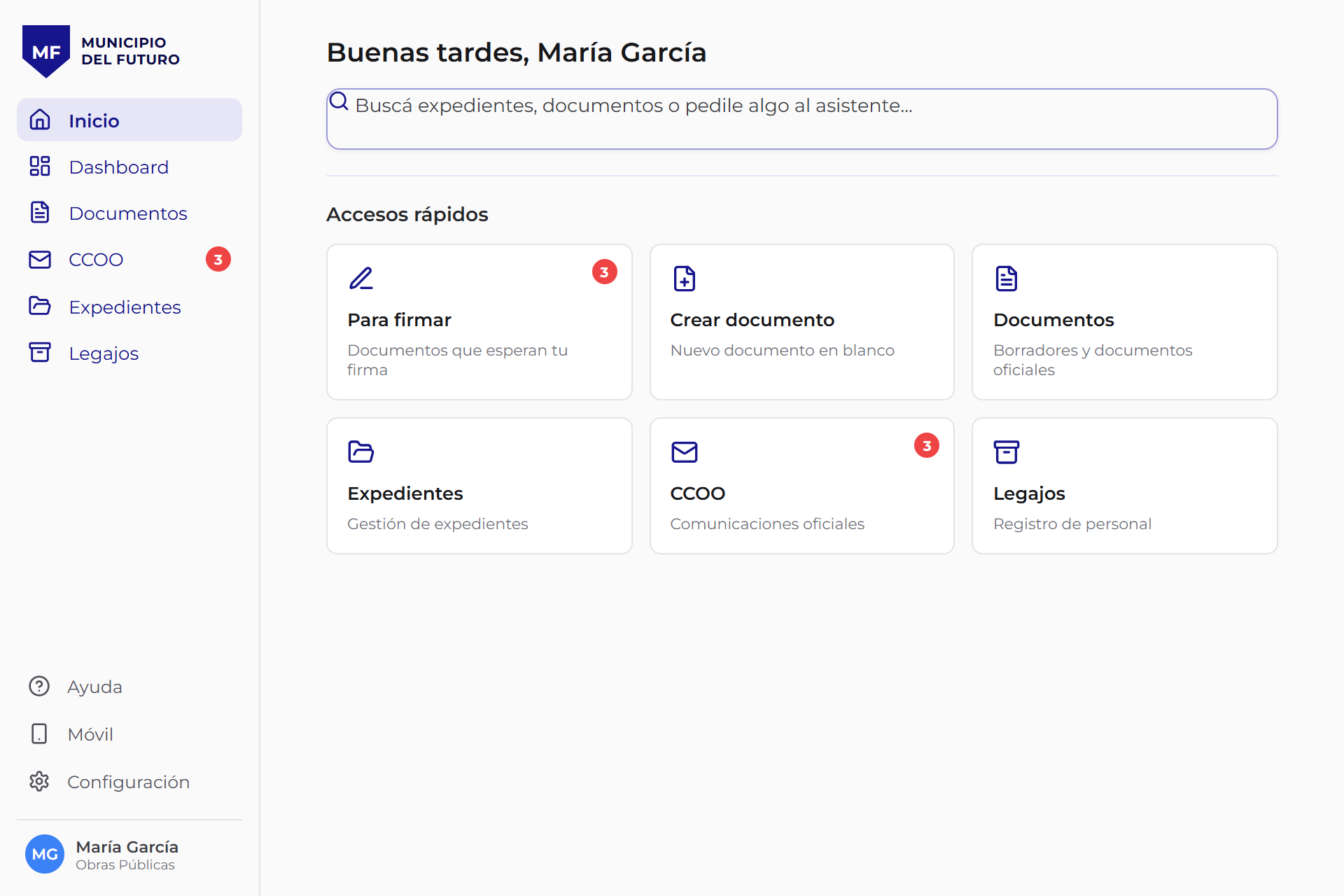The image size is (1344, 896).
Task: Click the magnifier icon in search bar
Action: pyautogui.click(x=339, y=101)
